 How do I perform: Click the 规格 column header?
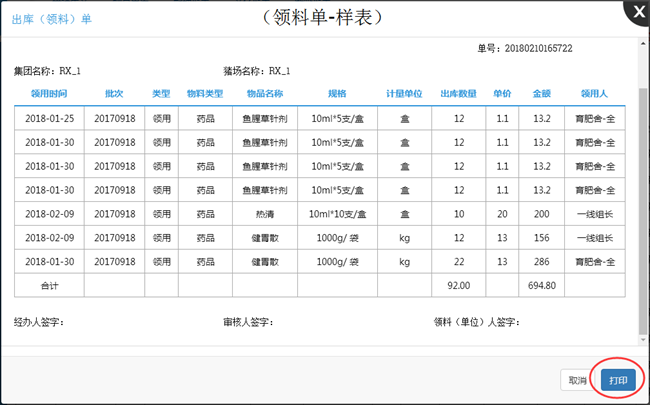337,93
